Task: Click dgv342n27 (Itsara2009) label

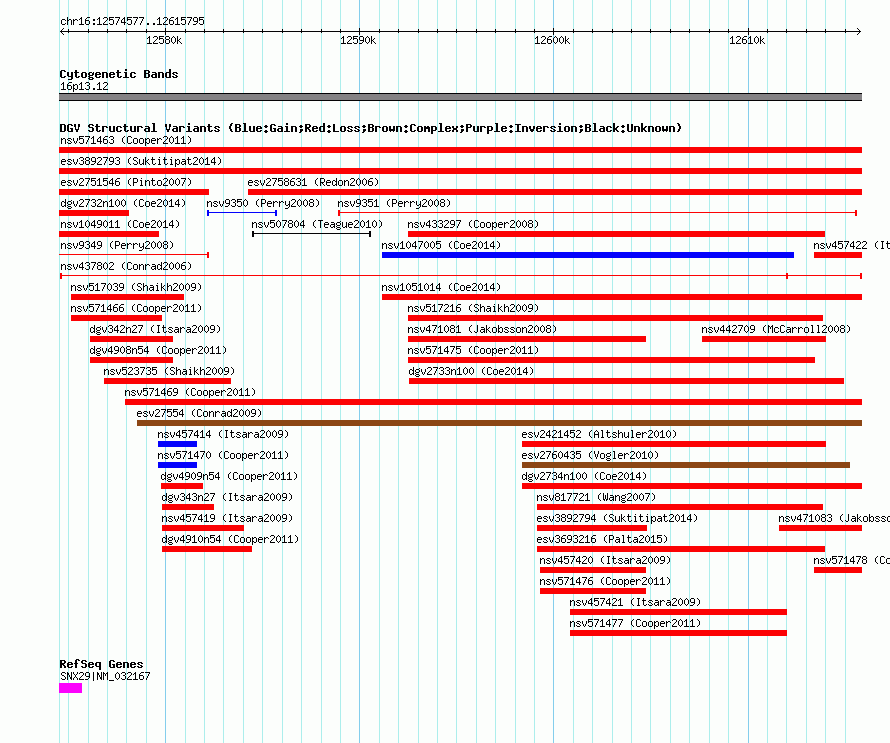Action: coord(155,329)
